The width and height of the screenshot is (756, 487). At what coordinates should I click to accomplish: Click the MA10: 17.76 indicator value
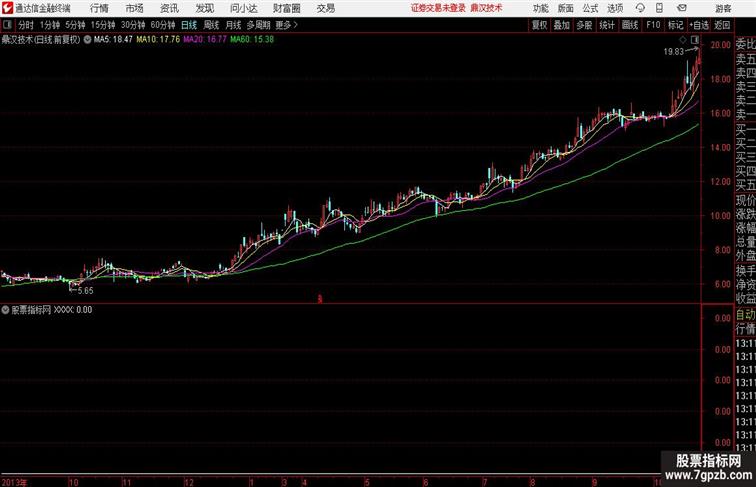tap(158, 40)
